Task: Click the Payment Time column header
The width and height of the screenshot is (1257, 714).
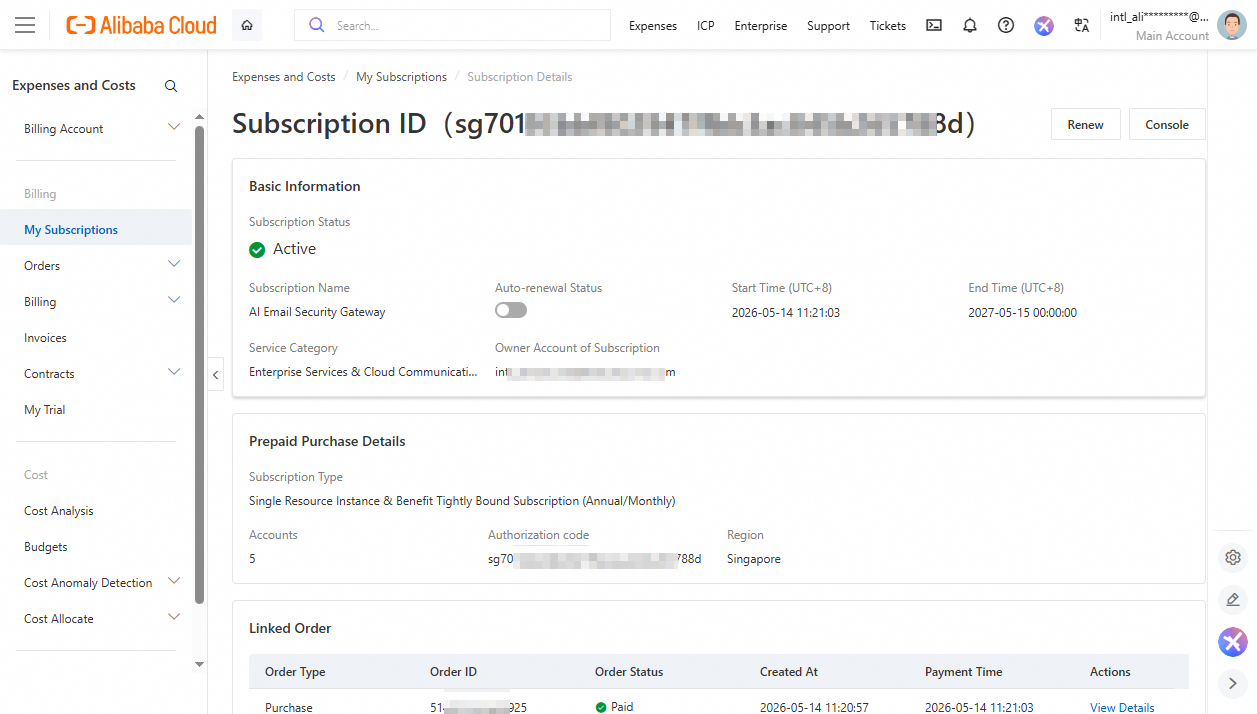Action: 963,672
